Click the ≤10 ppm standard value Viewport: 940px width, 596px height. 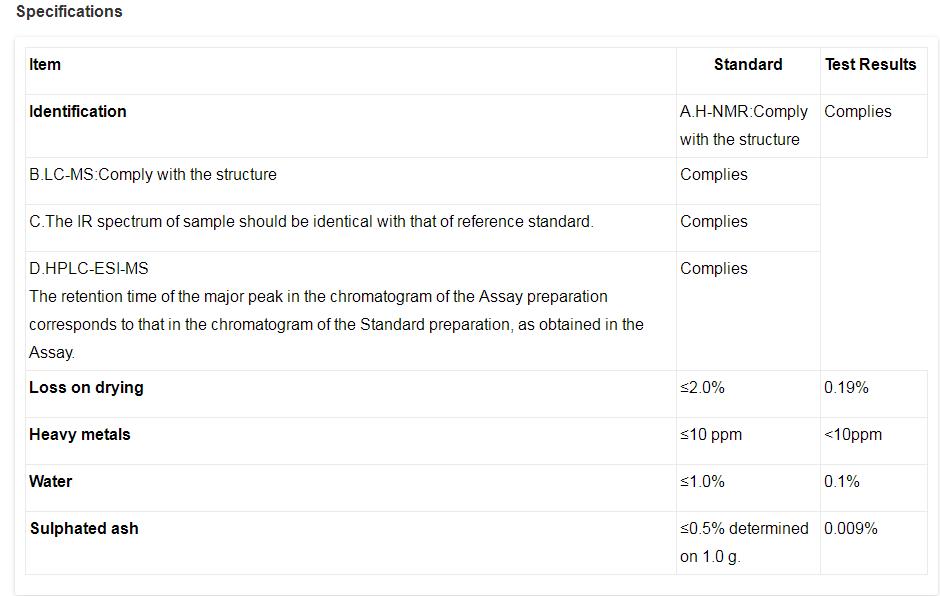coord(711,435)
